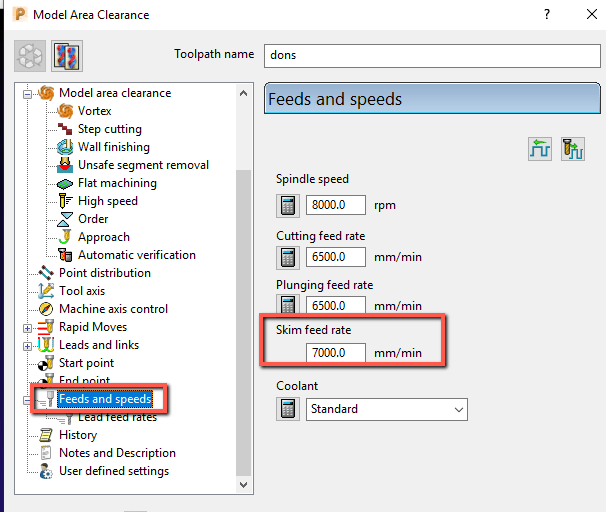Click the reset feeds and speeds icon

click(540, 149)
